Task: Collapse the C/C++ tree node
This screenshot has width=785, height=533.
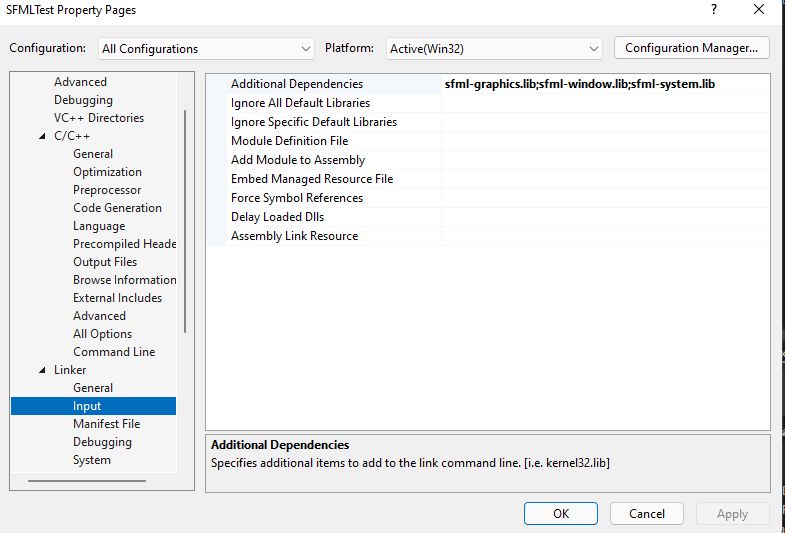Action: (x=43, y=136)
